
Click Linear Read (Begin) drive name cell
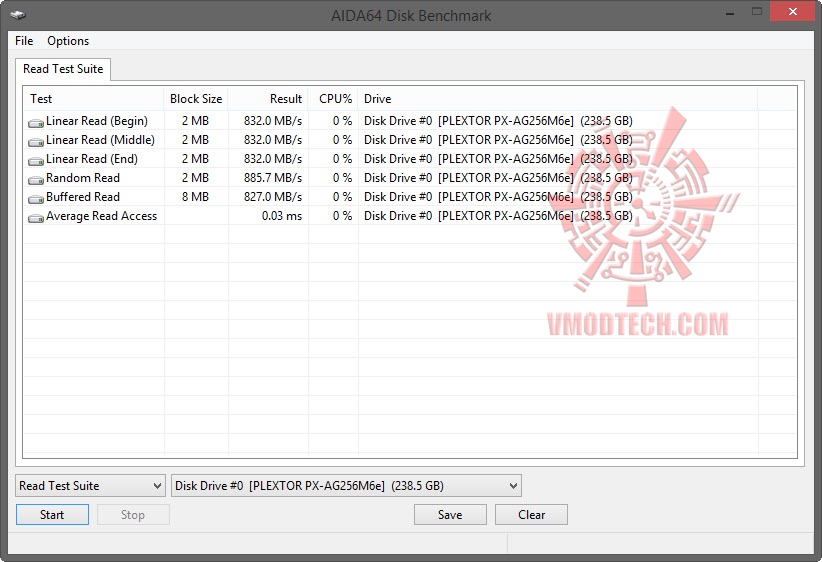(x=498, y=121)
